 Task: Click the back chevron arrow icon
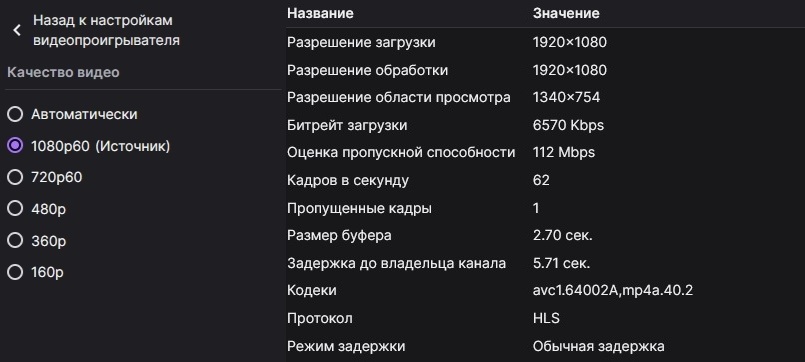pos(17,30)
